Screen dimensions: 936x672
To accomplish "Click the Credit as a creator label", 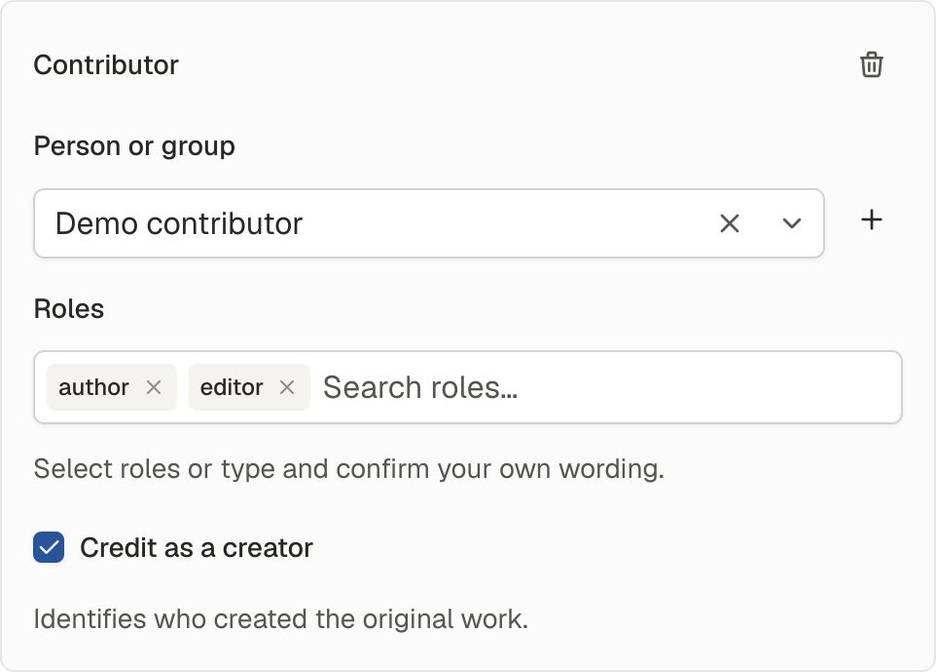I will tap(196, 547).
